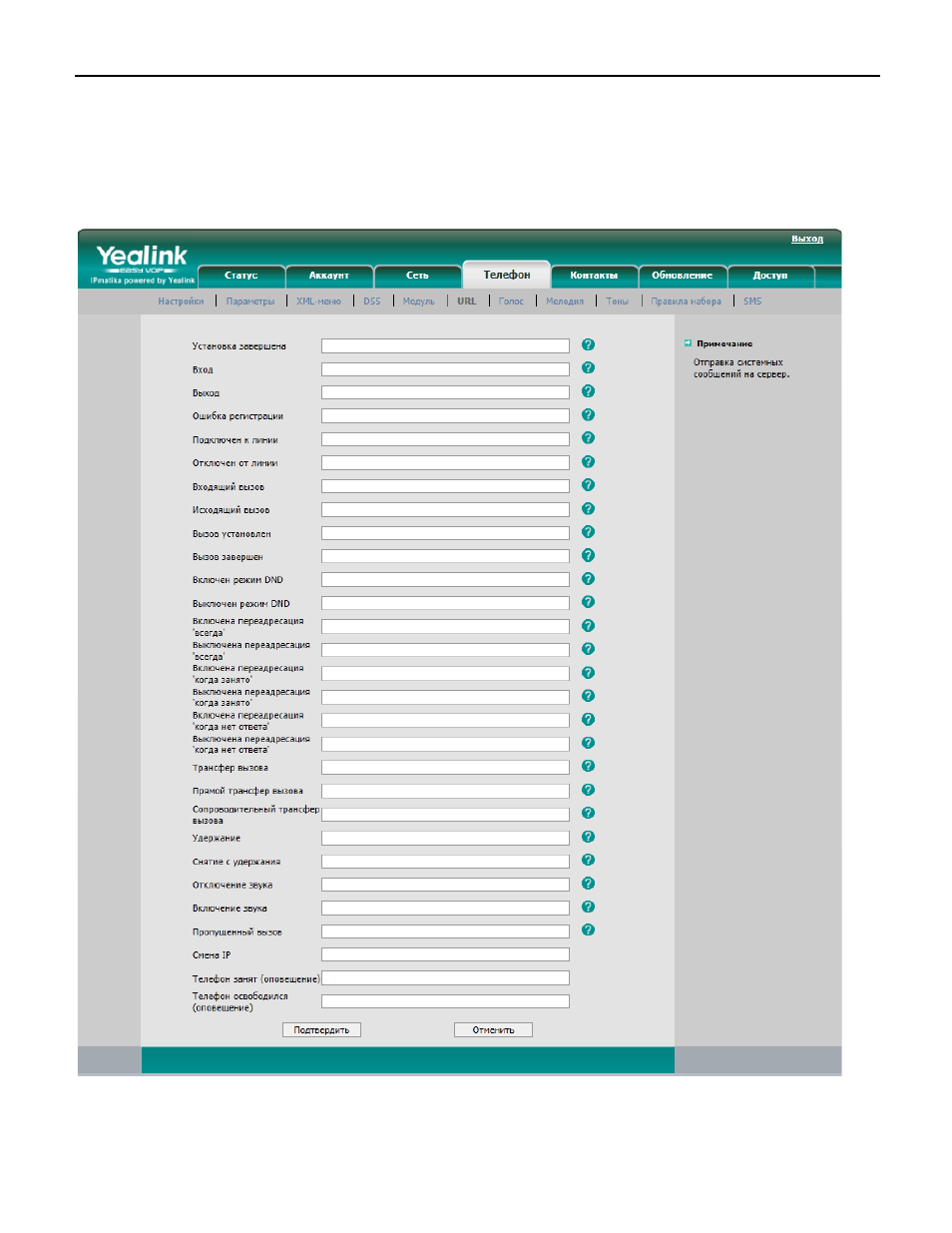Open help for 'Установка завершена' field
952x1233 pixels.
588,344
